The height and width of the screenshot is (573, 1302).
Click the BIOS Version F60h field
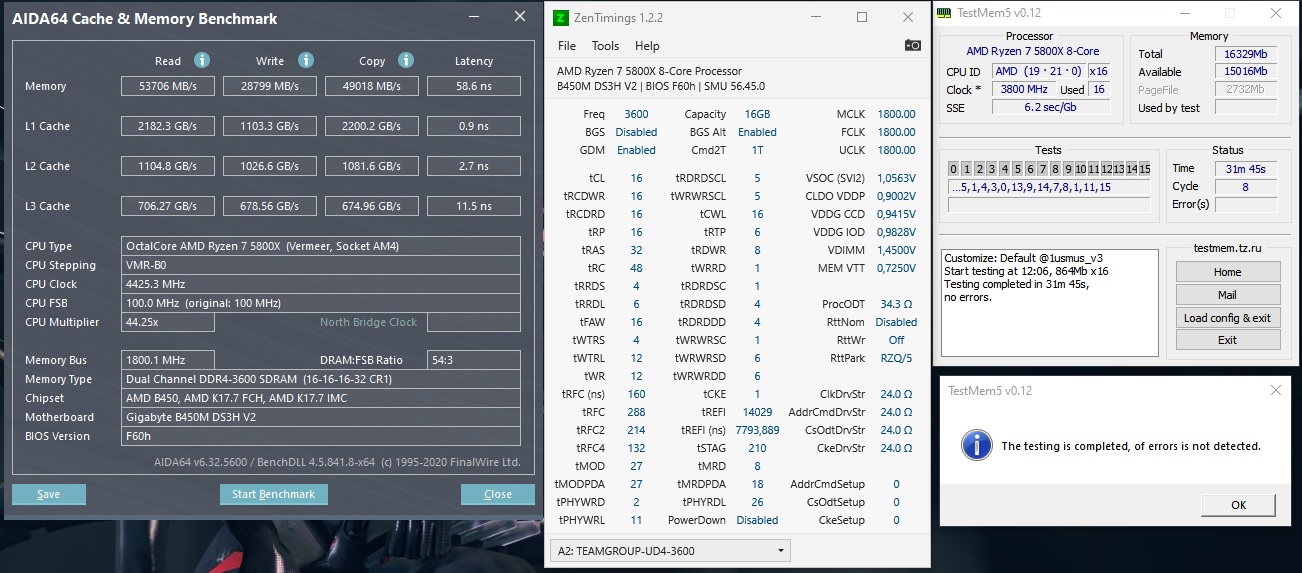tap(321, 436)
